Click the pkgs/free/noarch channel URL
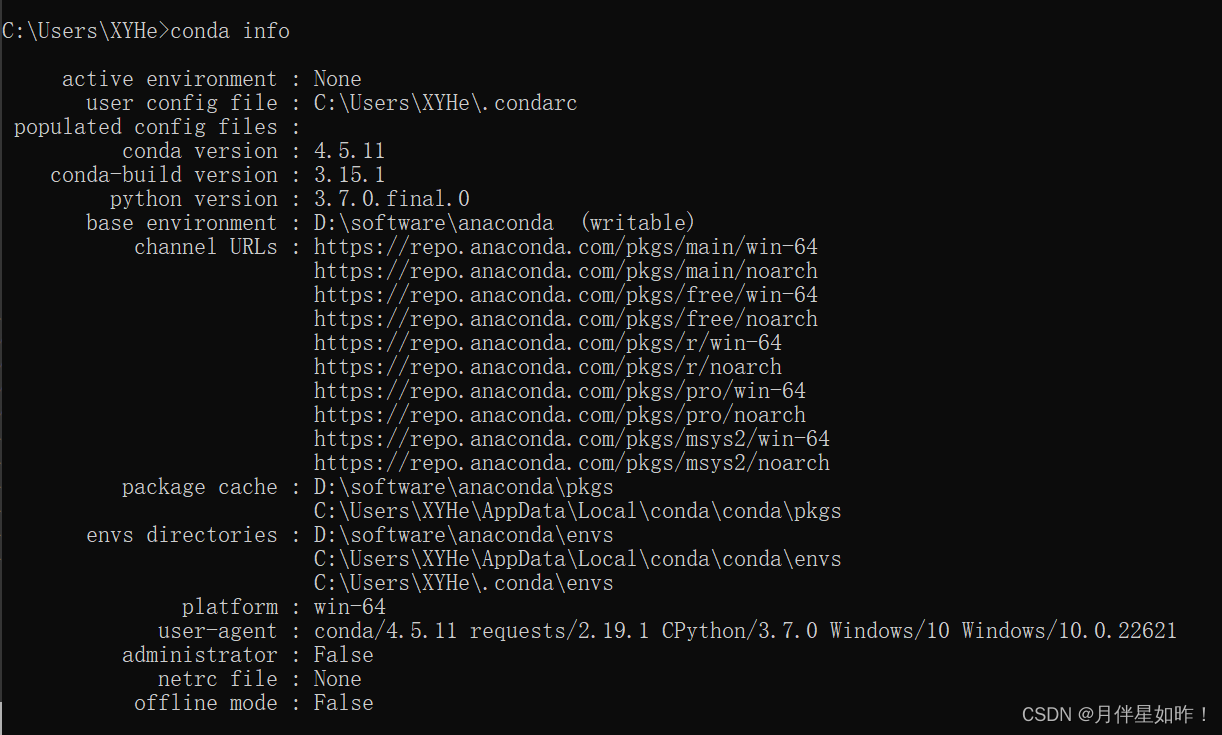 click(566, 319)
